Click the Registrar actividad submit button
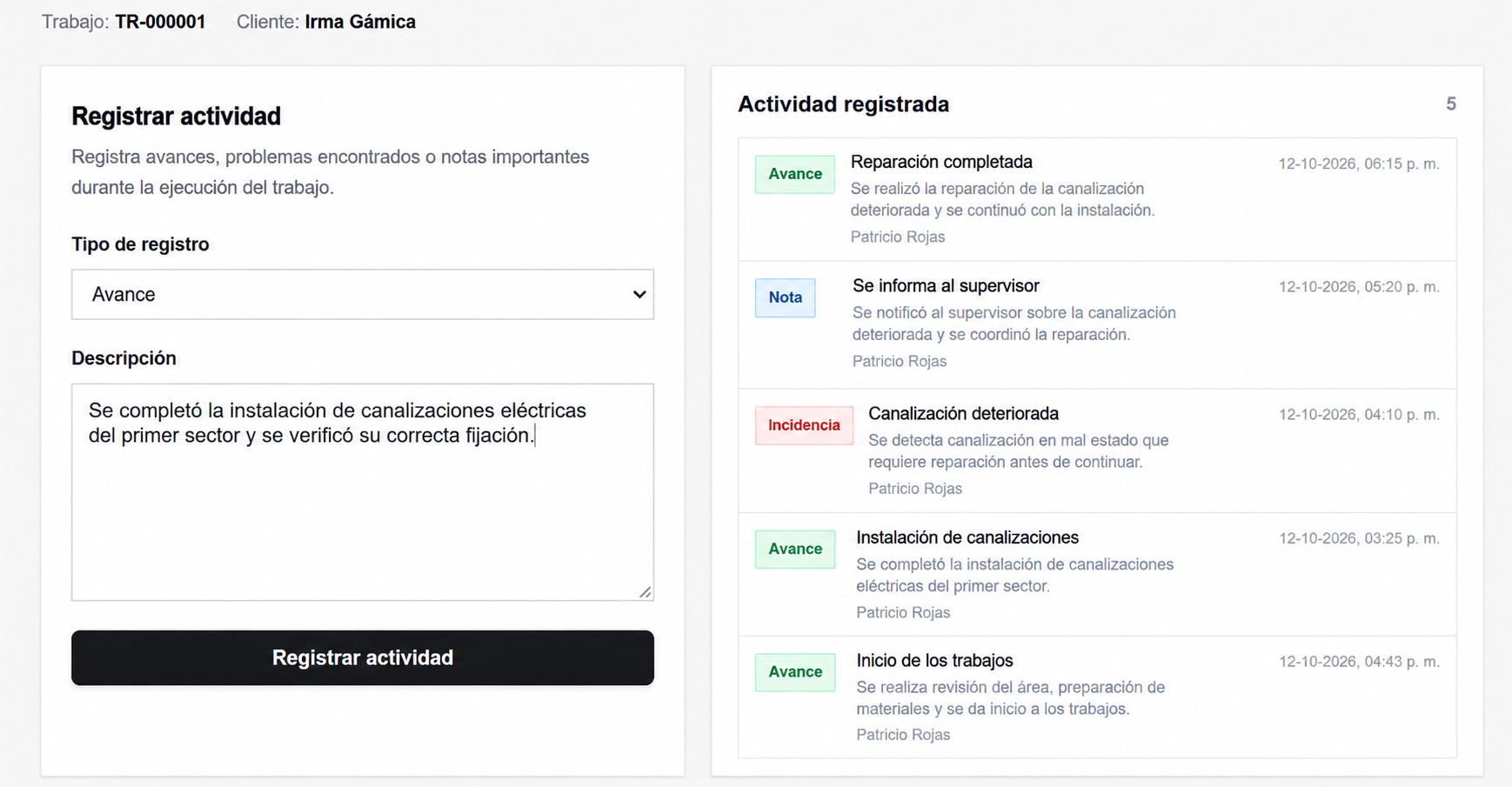This screenshot has width=1512, height=787. coord(362,657)
